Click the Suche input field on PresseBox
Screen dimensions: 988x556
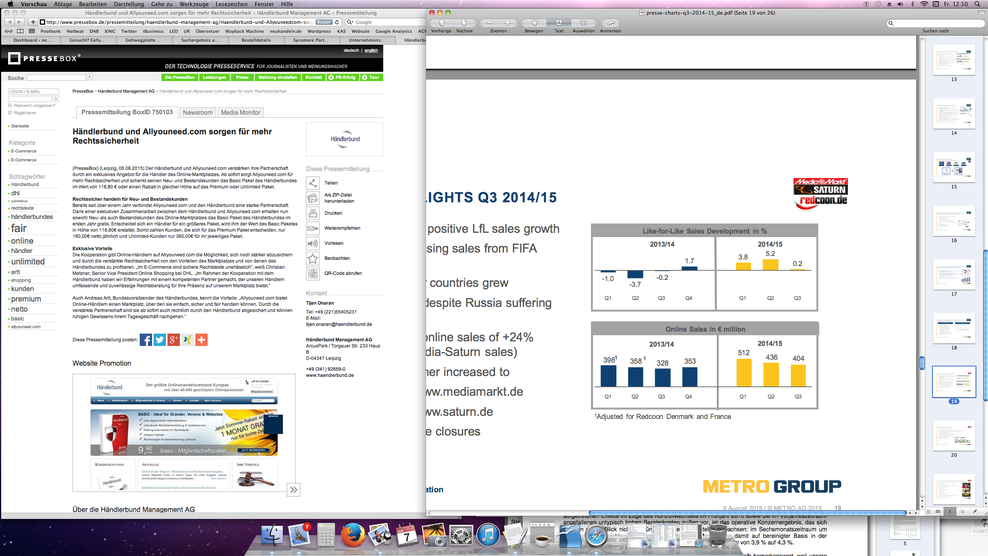coord(56,78)
